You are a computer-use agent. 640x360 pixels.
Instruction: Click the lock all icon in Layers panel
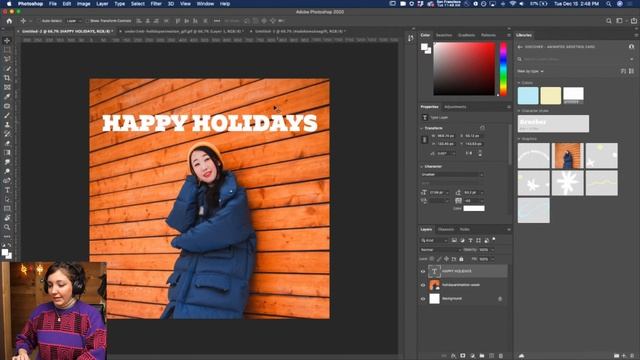(461, 259)
